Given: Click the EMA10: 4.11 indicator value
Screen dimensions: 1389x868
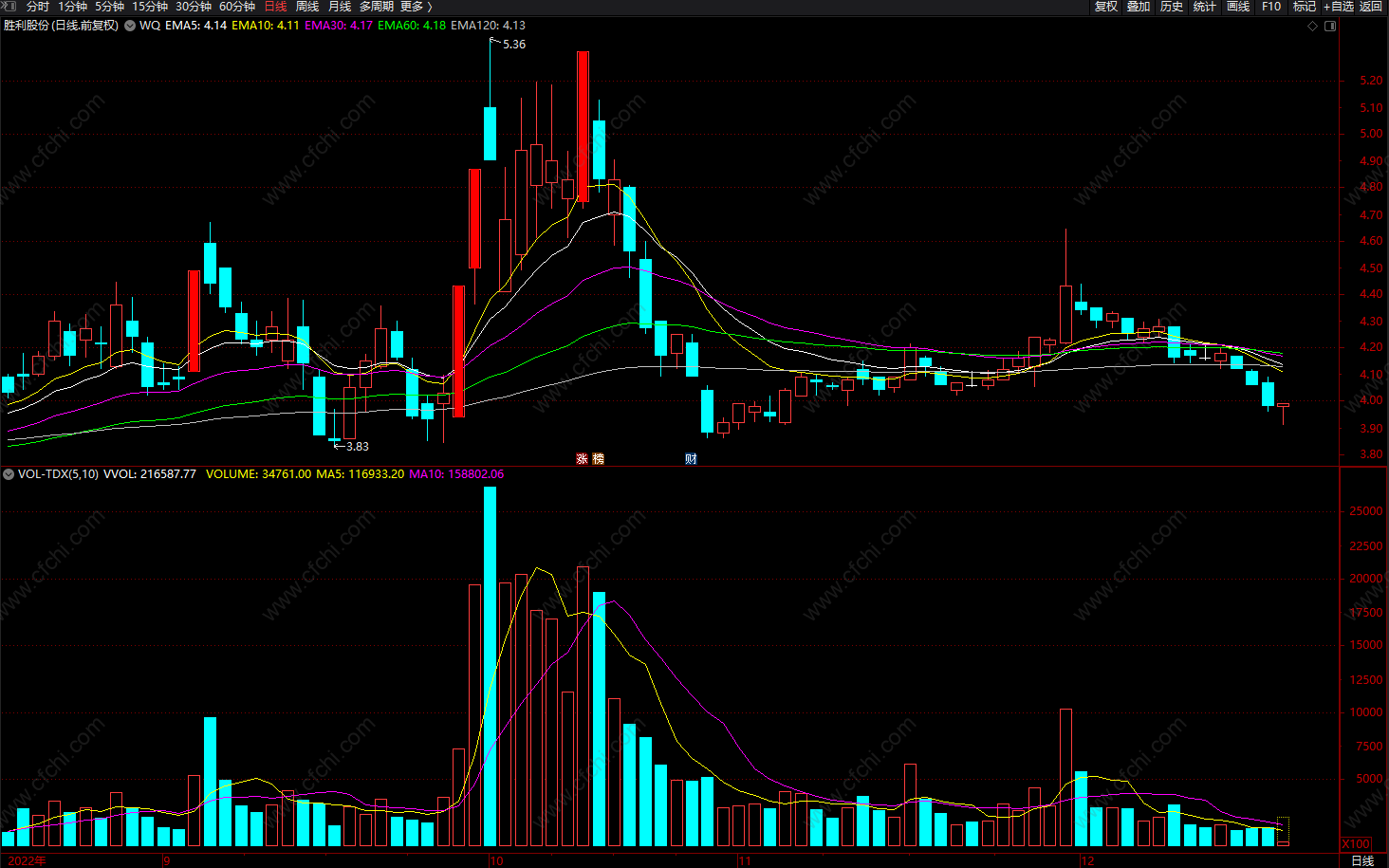Looking at the screenshot, I should (265, 26).
